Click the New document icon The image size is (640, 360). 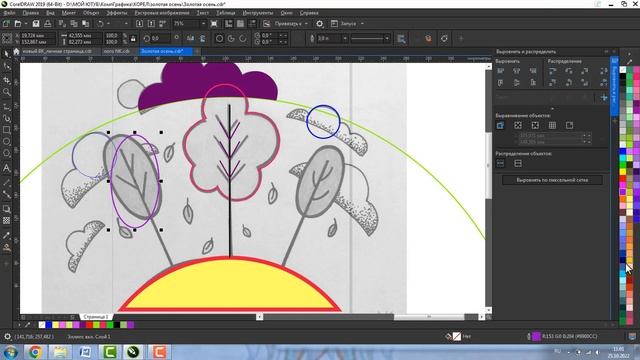pyautogui.click(x=7, y=24)
